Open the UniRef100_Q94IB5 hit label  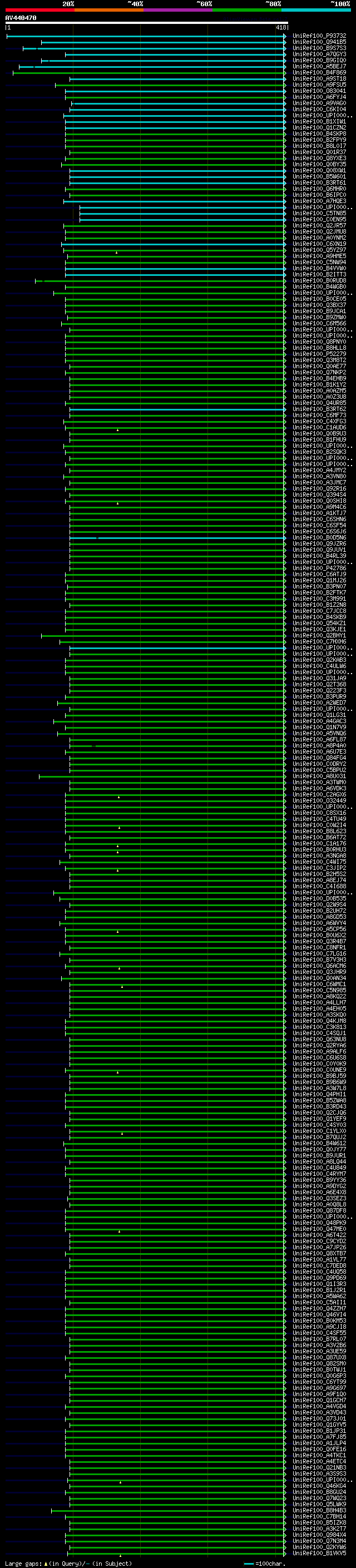(x=319, y=42)
